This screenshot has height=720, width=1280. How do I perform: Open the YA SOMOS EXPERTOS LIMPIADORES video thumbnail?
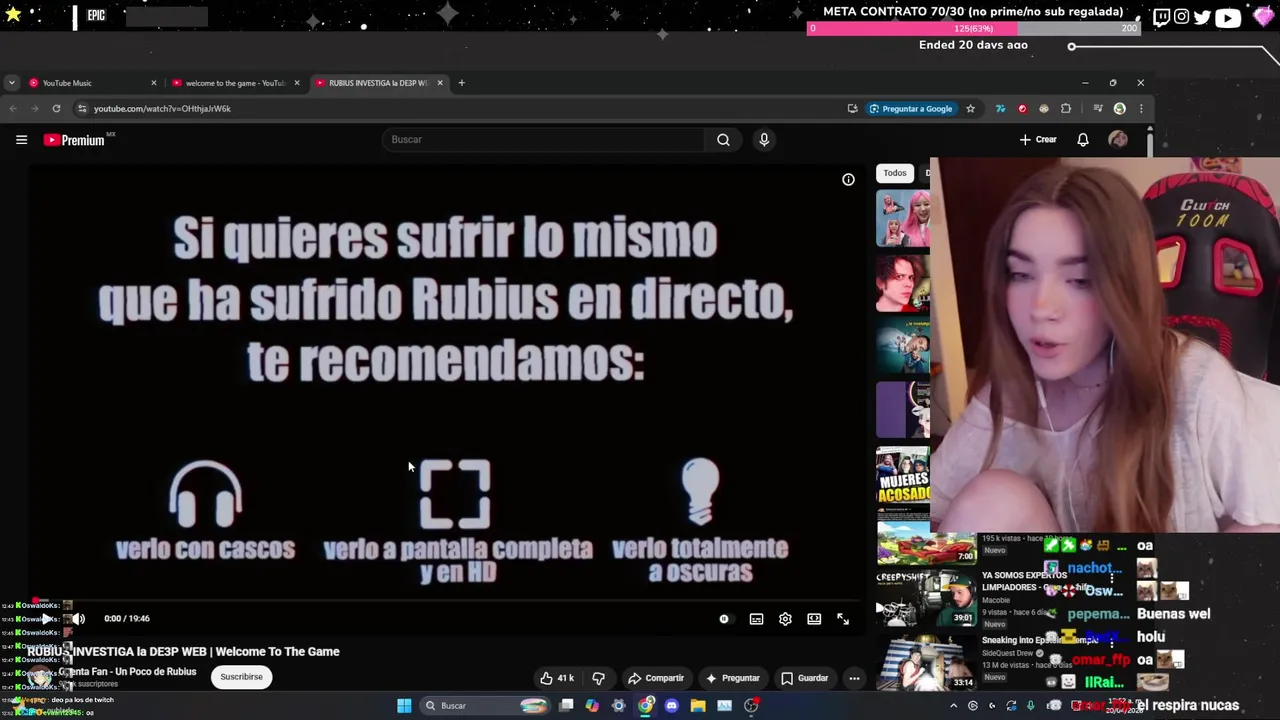pos(927,598)
